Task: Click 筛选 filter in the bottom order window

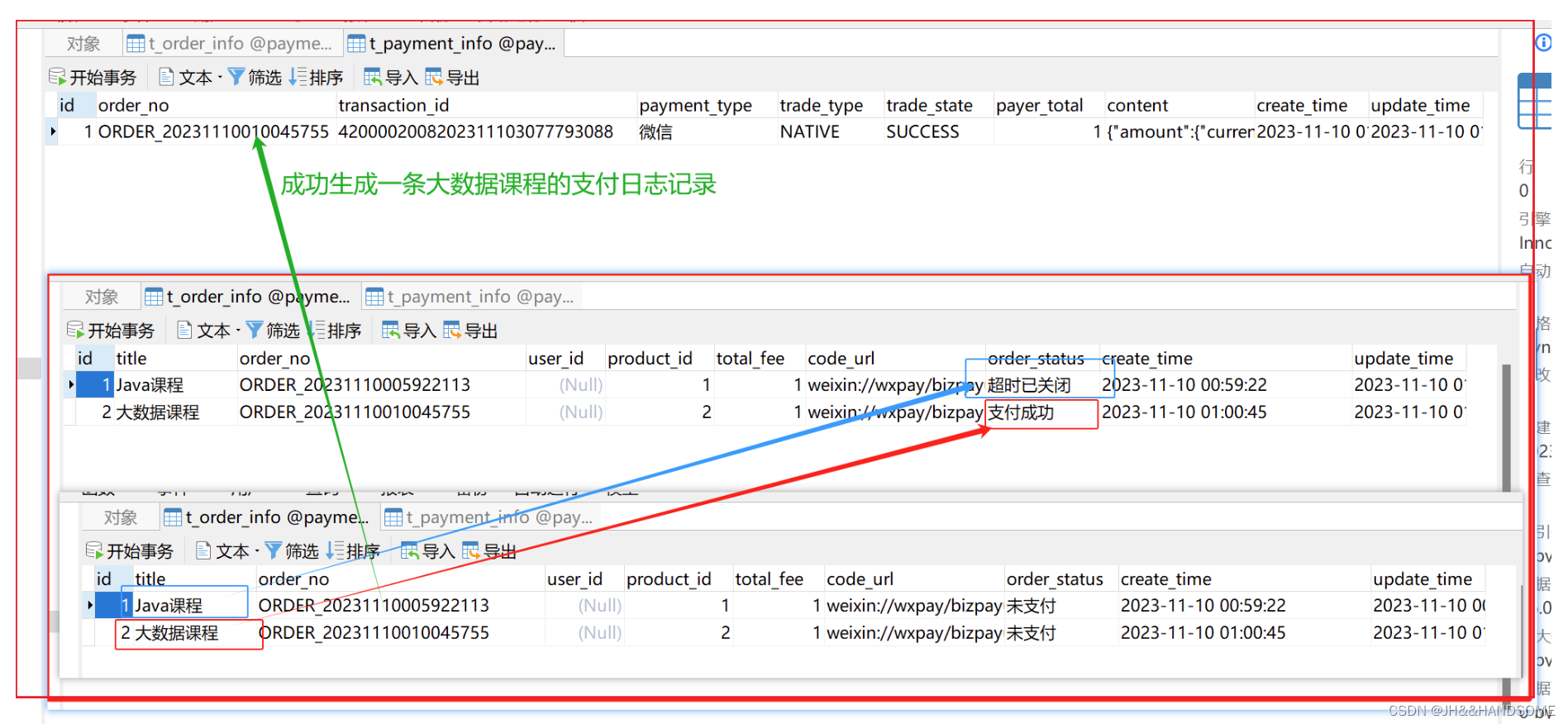Action: (x=292, y=551)
